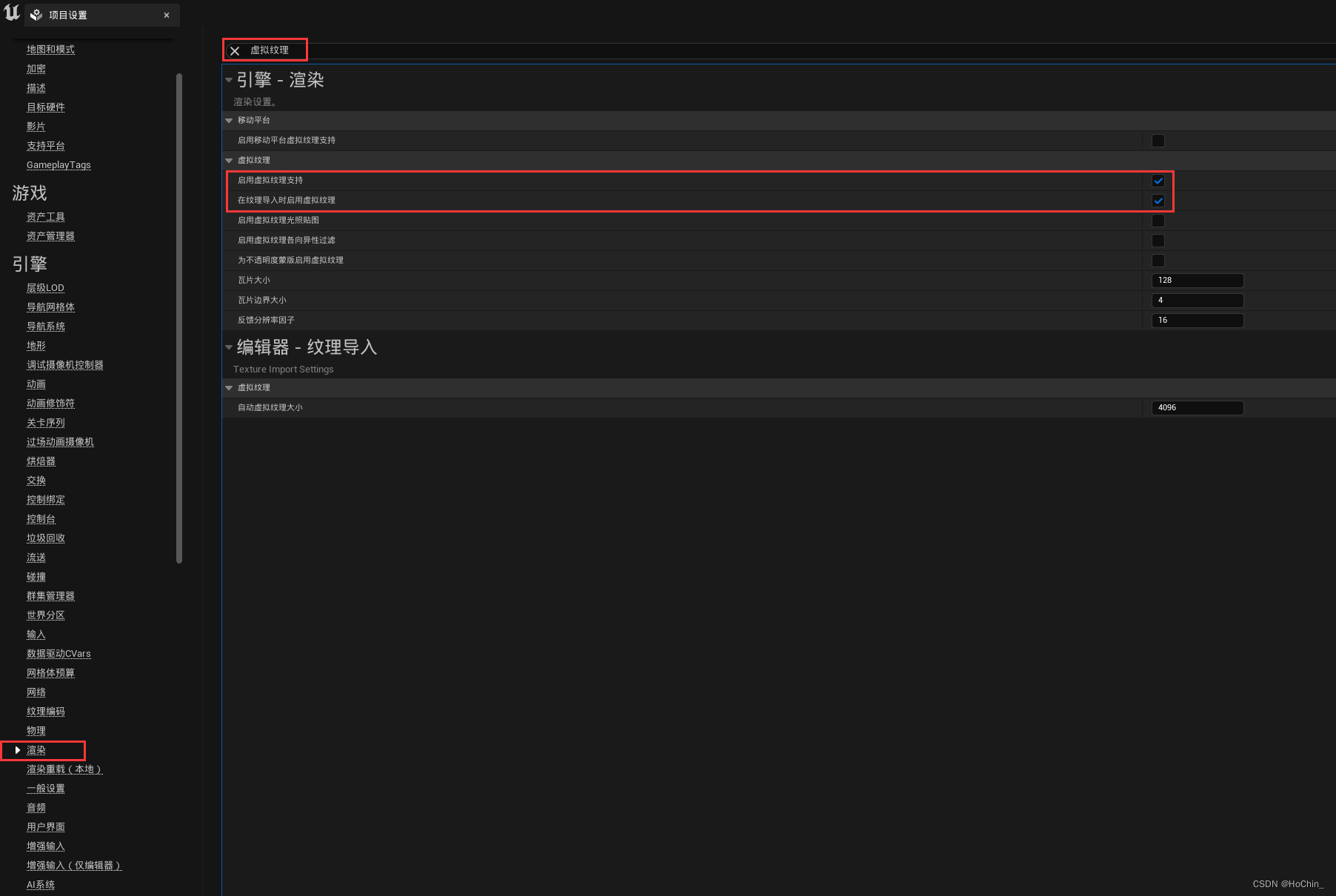Select the 增强输入 settings entry
The image size is (1336, 896).
[45, 846]
